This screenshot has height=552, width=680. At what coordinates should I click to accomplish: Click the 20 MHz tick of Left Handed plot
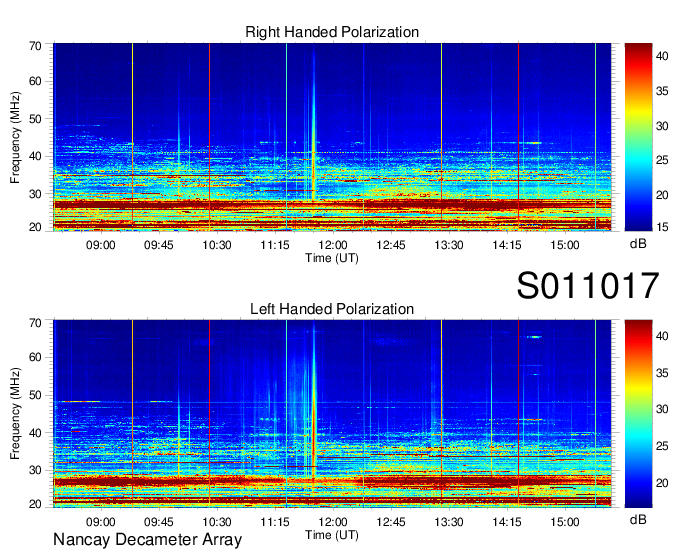click(35, 505)
